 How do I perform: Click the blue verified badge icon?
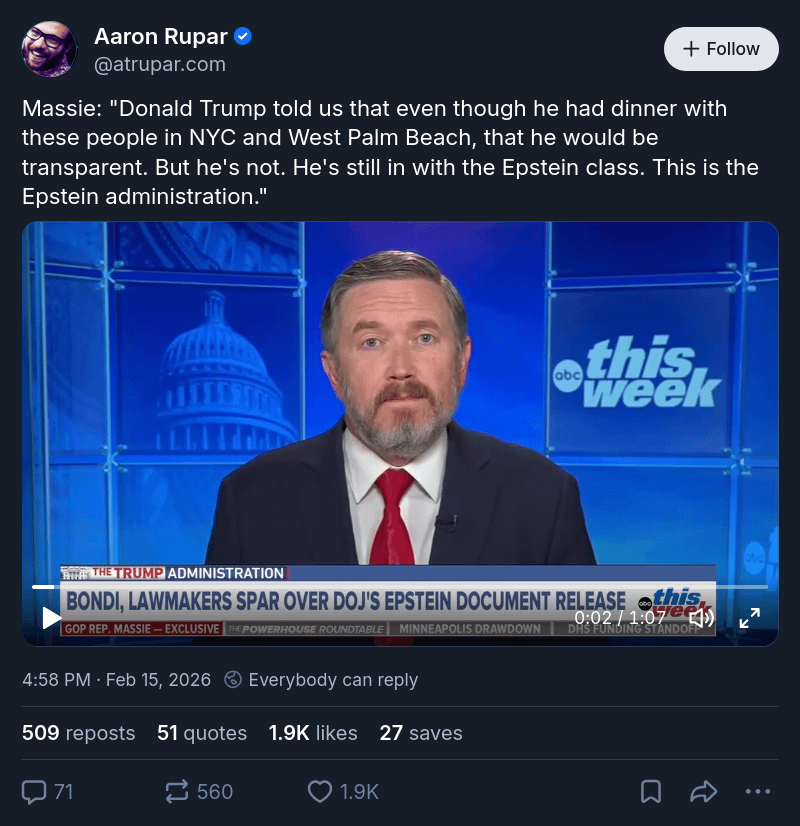(x=243, y=36)
